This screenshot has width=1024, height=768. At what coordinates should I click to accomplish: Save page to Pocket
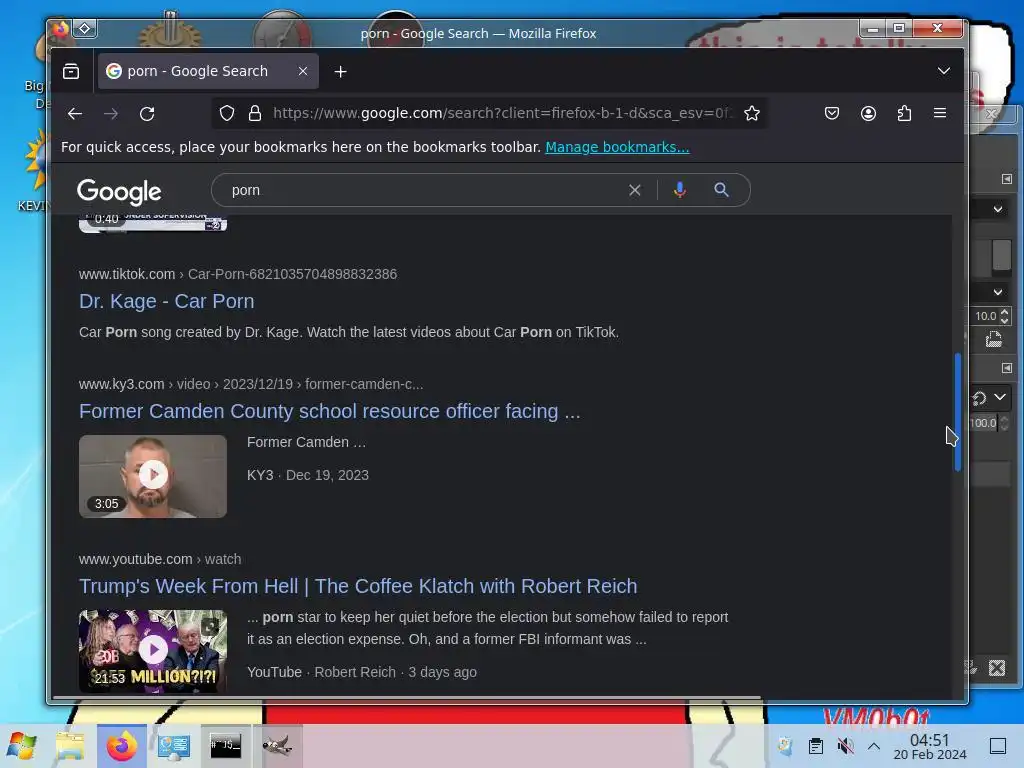click(x=831, y=113)
